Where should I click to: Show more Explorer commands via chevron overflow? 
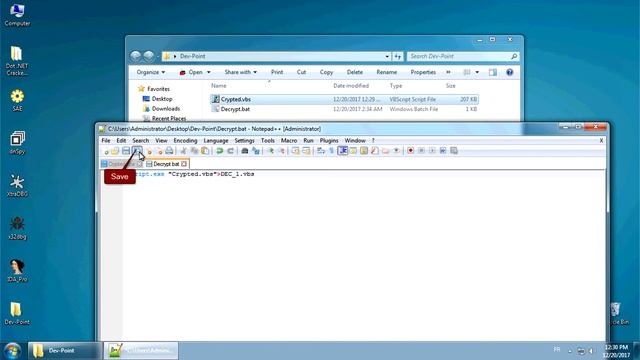tap(448, 72)
